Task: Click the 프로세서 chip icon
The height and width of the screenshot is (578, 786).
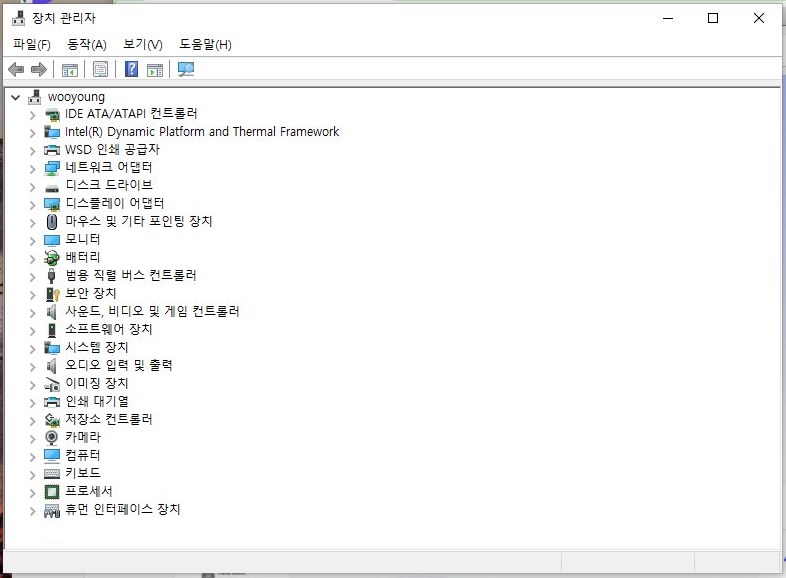Action: coord(52,492)
